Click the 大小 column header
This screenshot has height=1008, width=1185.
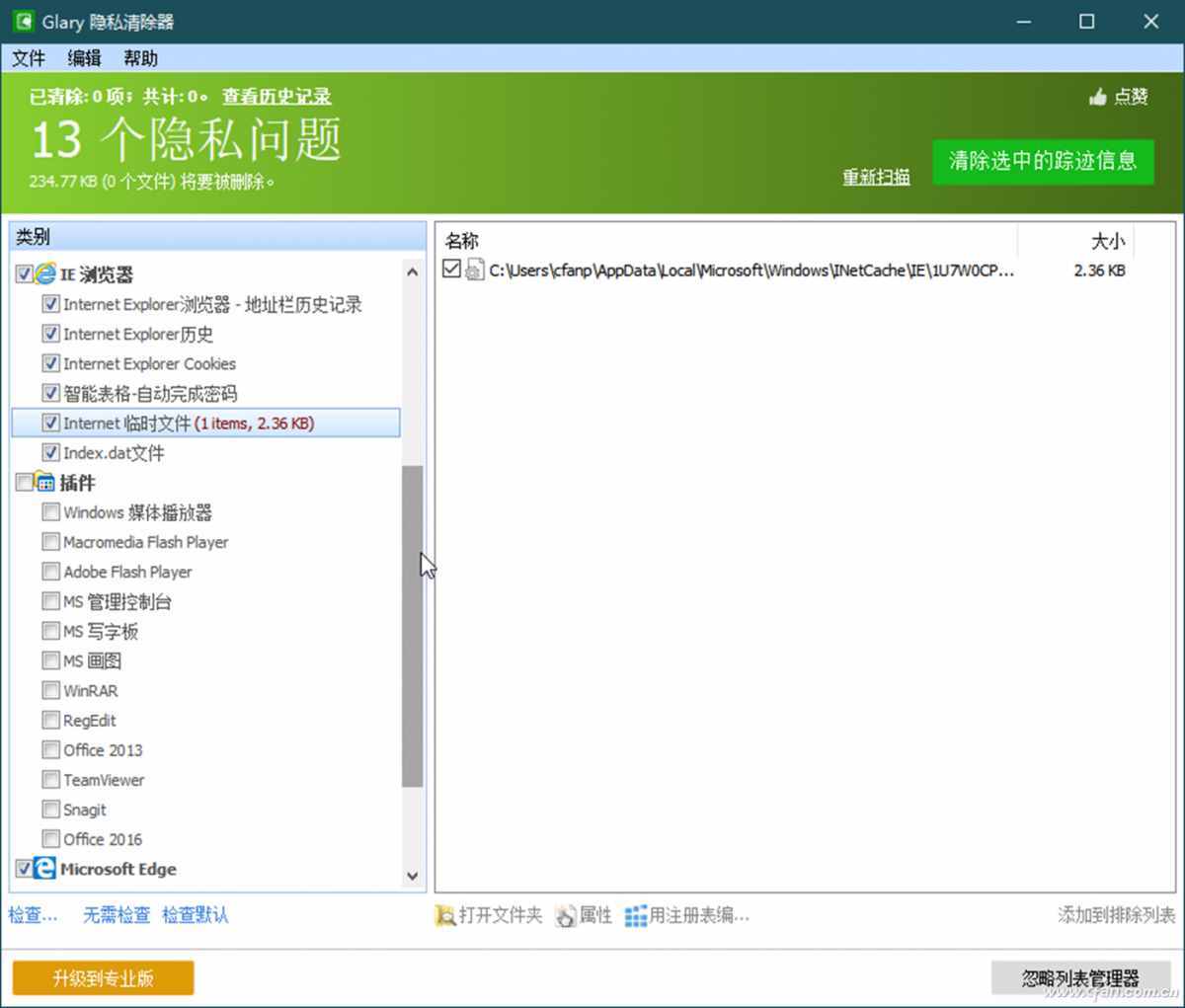(1076, 241)
